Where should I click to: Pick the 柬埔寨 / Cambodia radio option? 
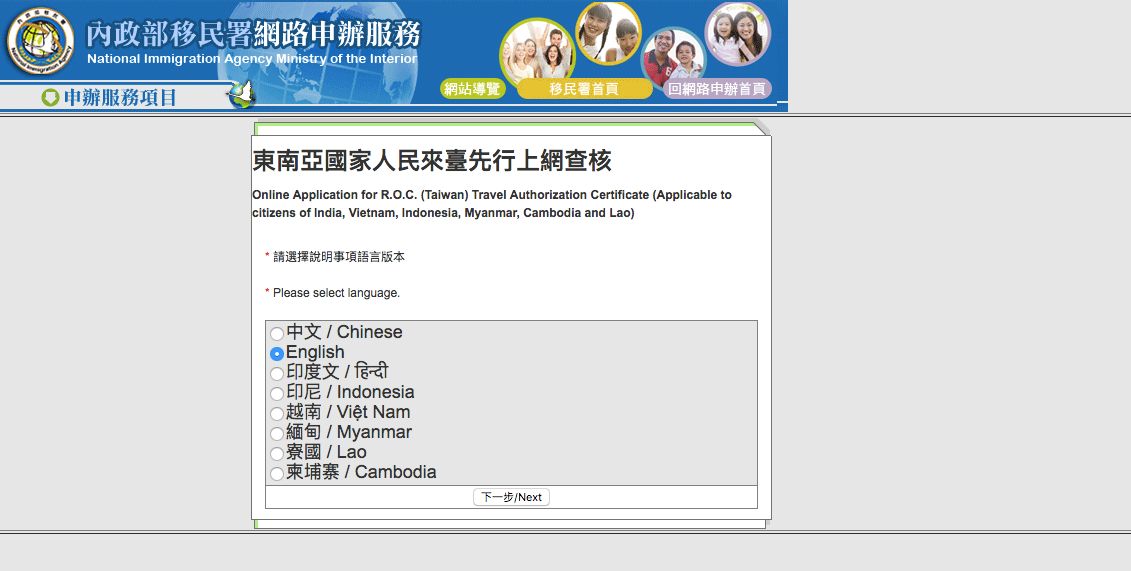point(277,474)
